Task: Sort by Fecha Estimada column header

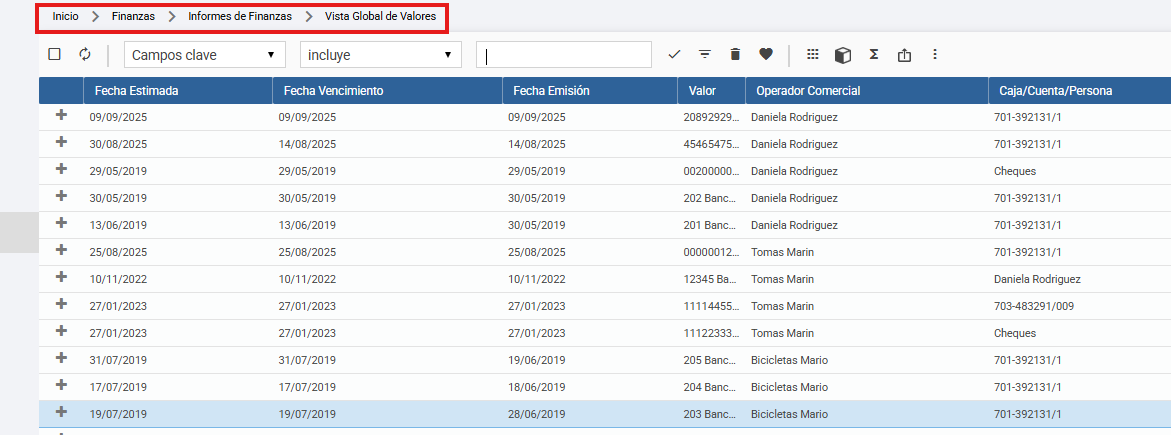Action: pos(178,90)
